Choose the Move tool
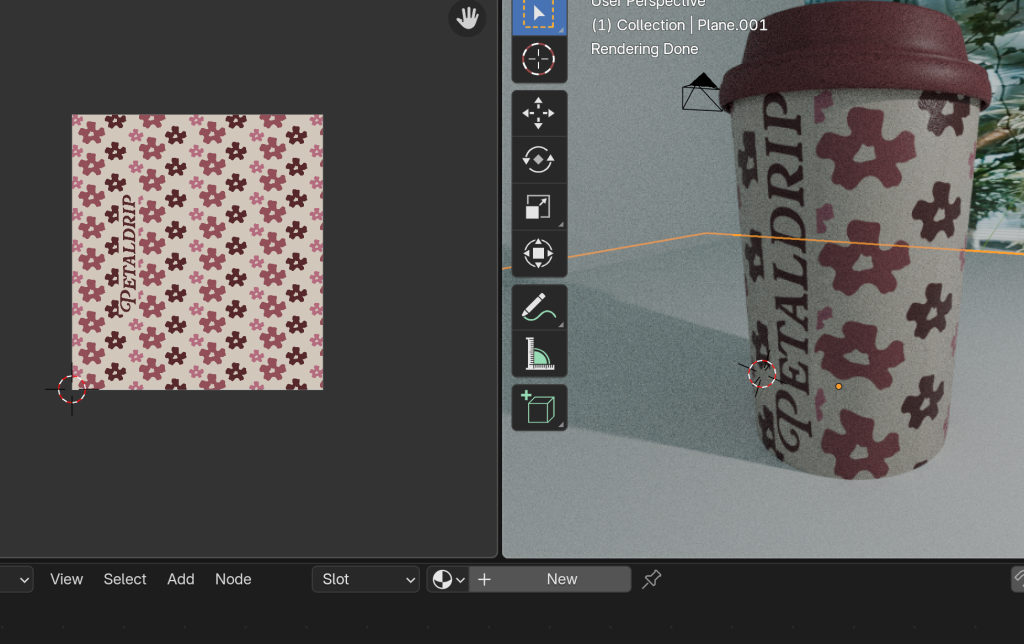Viewport: 1024px width, 644px height. click(539, 113)
